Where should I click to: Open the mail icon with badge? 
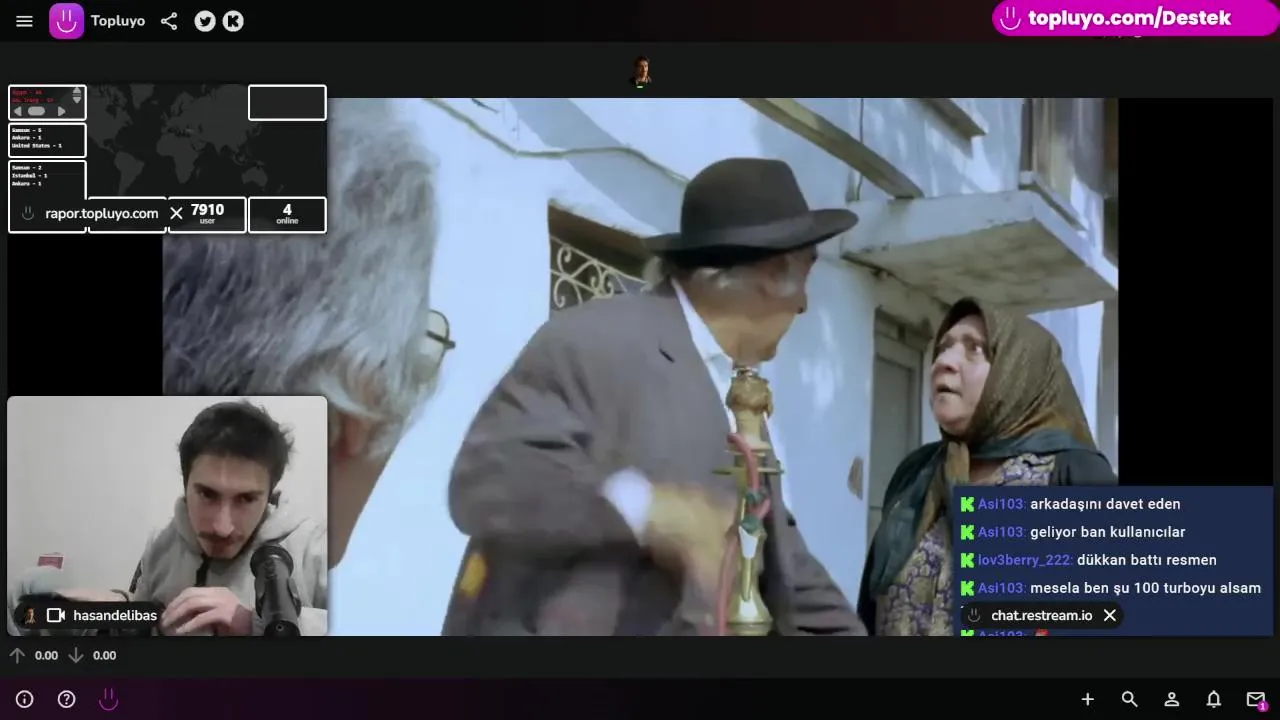[1256, 699]
